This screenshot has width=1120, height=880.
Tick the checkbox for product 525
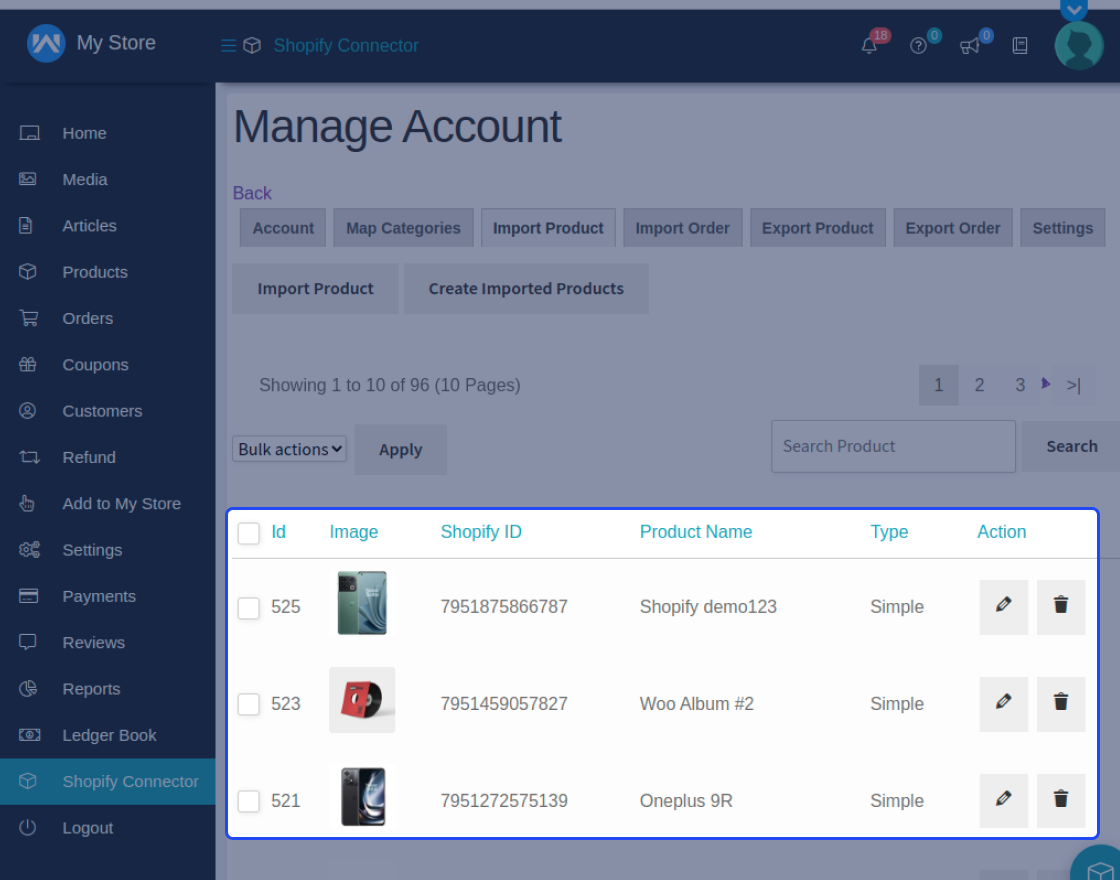[x=248, y=607]
